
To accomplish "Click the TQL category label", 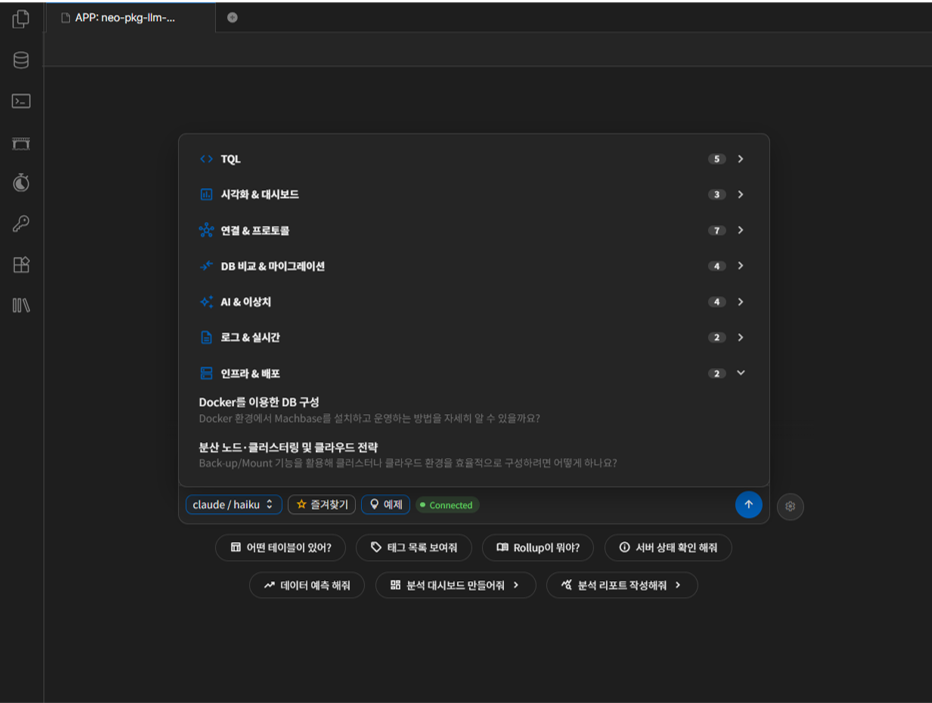I will tap(231, 159).
